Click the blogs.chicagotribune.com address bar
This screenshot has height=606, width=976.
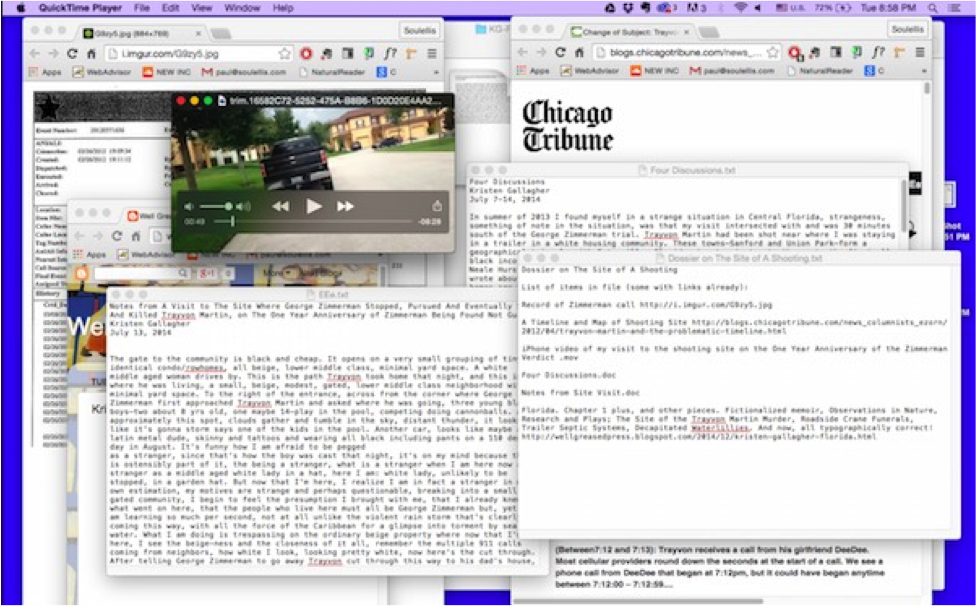[x=686, y=53]
